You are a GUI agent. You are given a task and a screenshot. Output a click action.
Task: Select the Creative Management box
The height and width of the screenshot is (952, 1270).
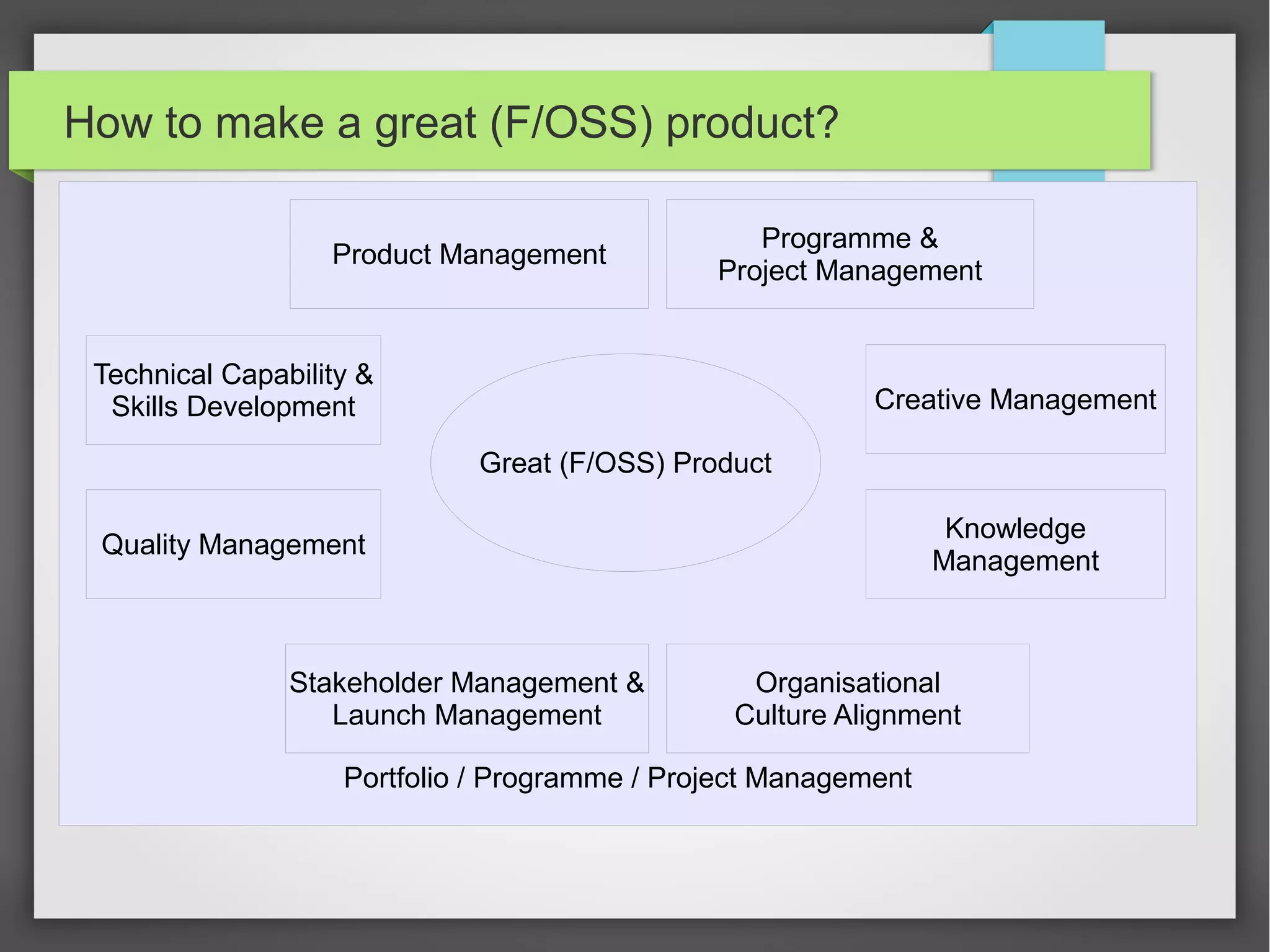(1015, 399)
